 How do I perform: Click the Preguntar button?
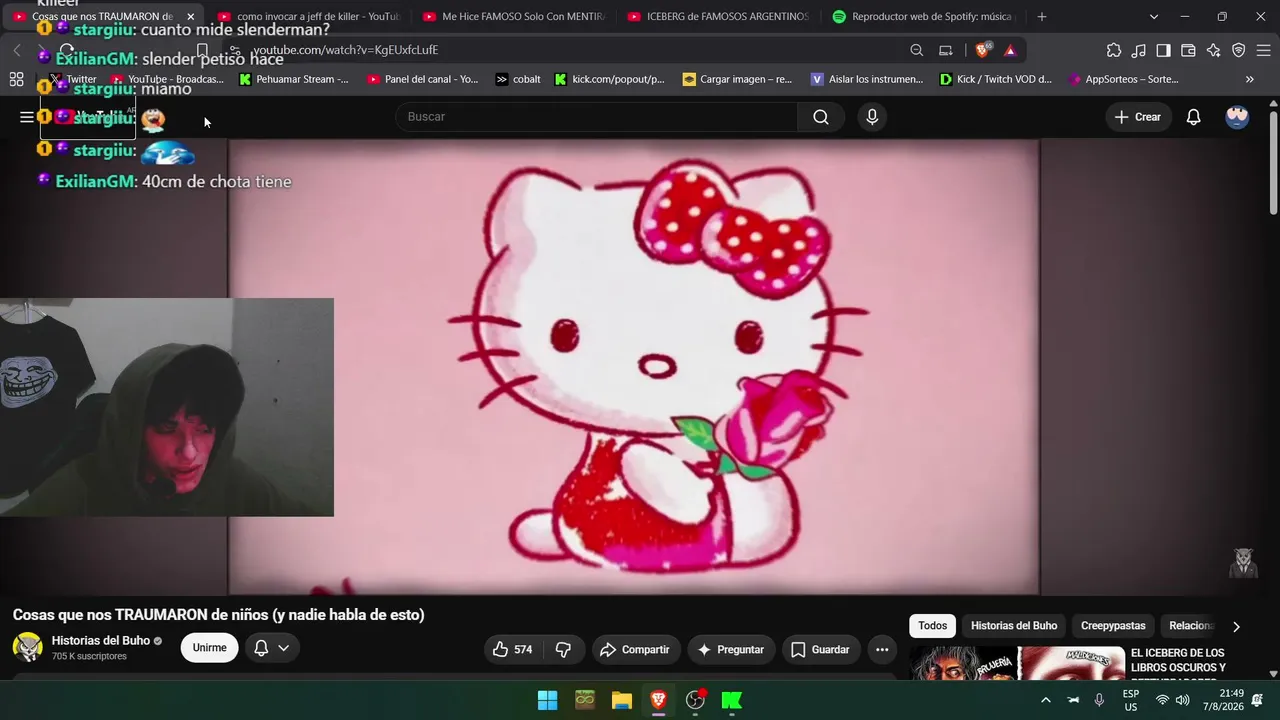click(731, 650)
